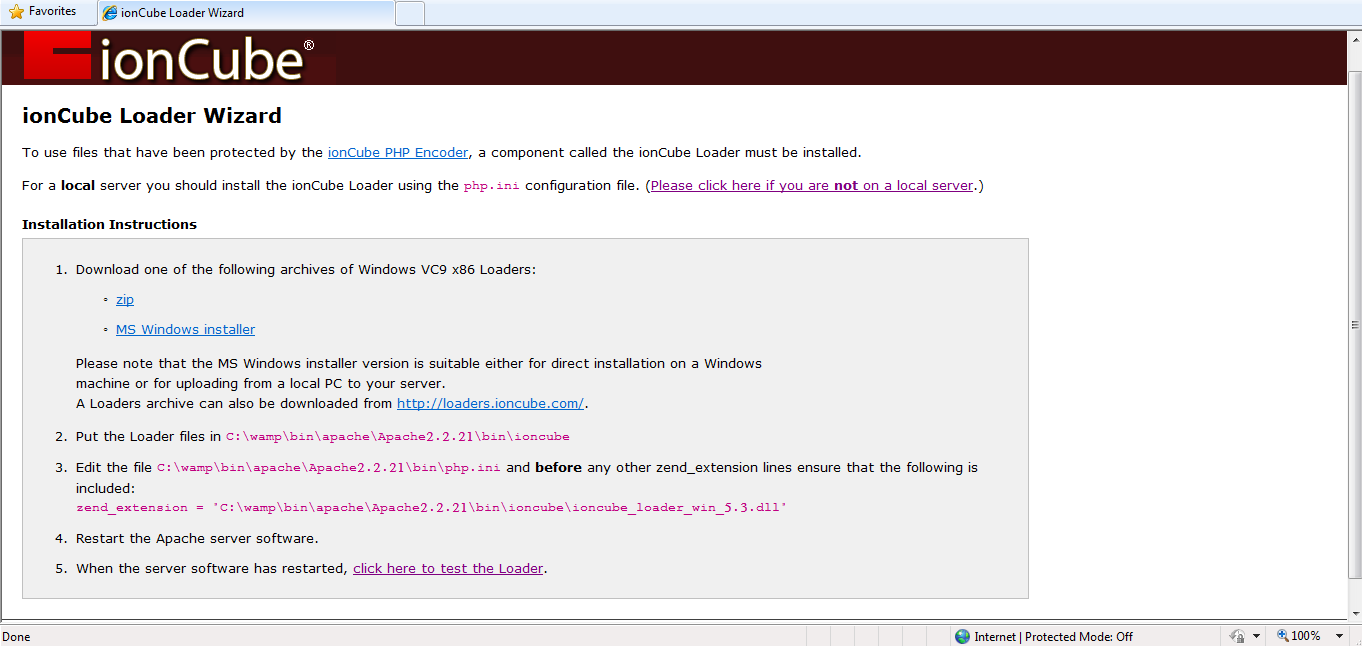Image resolution: width=1362 pixels, height=647 pixels.
Task: Click the zend_extension configuration line
Action: (x=432, y=508)
